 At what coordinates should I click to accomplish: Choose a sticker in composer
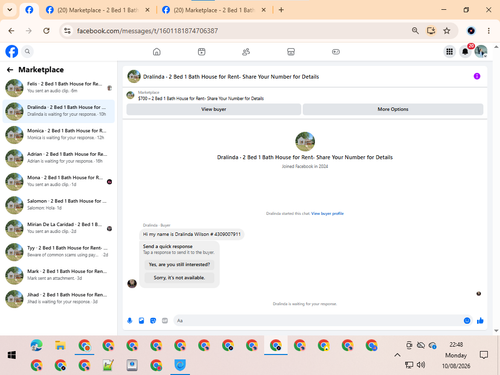pyautogui.click(x=153, y=321)
